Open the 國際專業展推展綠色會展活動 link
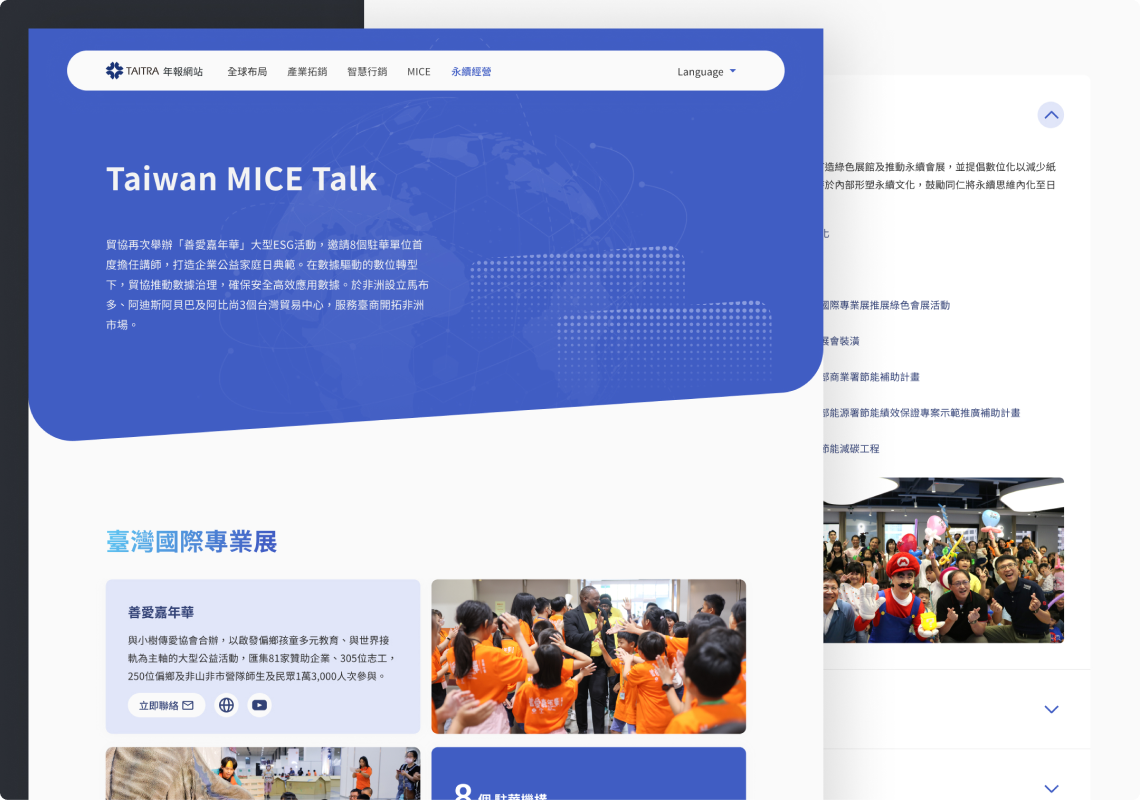The image size is (1140, 800). click(x=886, y=305)
